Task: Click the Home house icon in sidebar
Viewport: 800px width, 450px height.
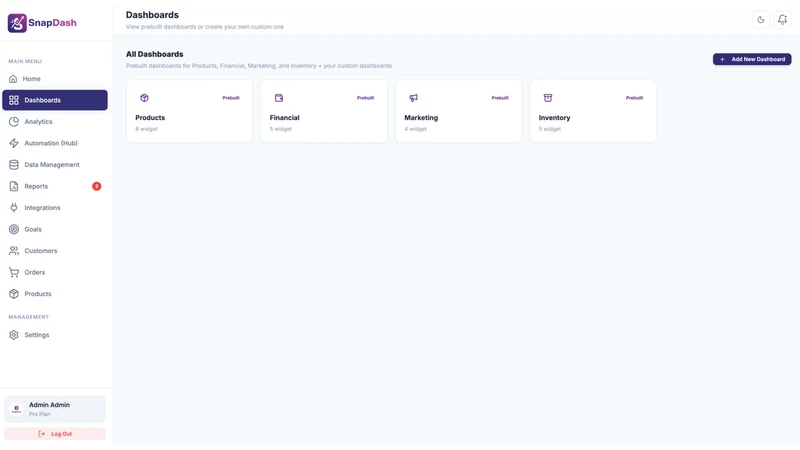Action: coord(13,79)
